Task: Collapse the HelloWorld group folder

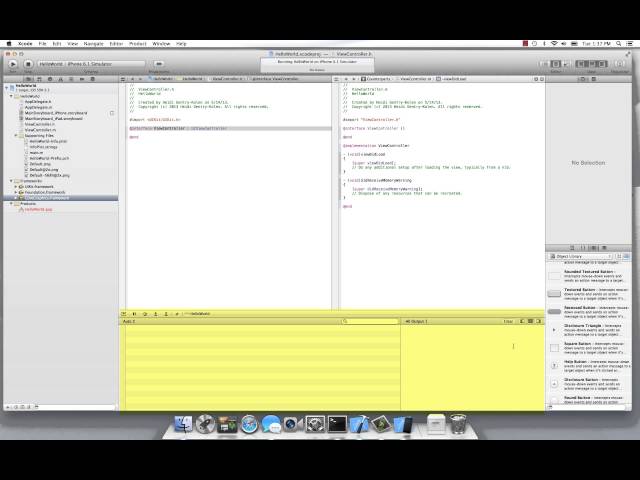Action: pos(11,96)
